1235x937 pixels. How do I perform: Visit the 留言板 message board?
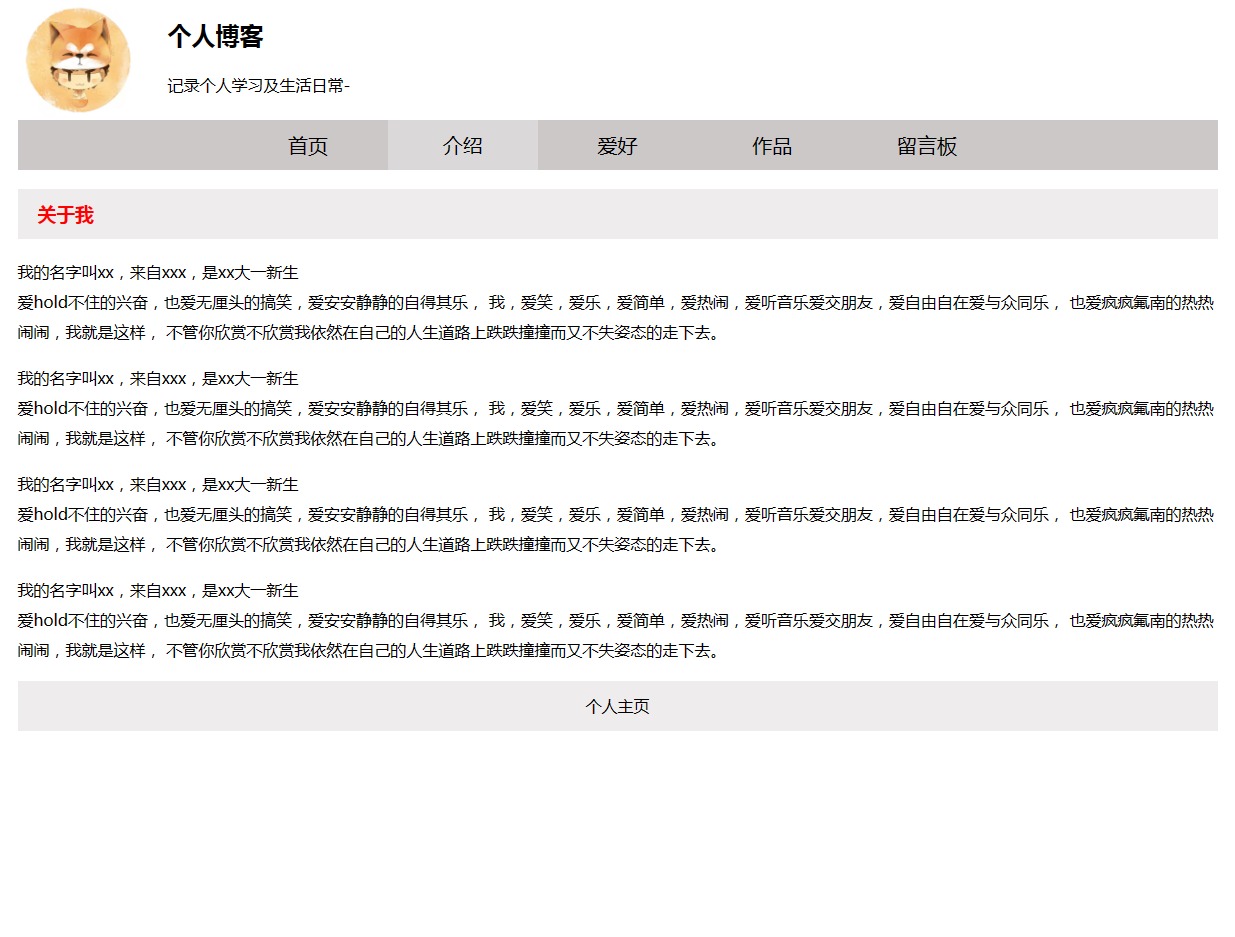(x=927, y=146)
